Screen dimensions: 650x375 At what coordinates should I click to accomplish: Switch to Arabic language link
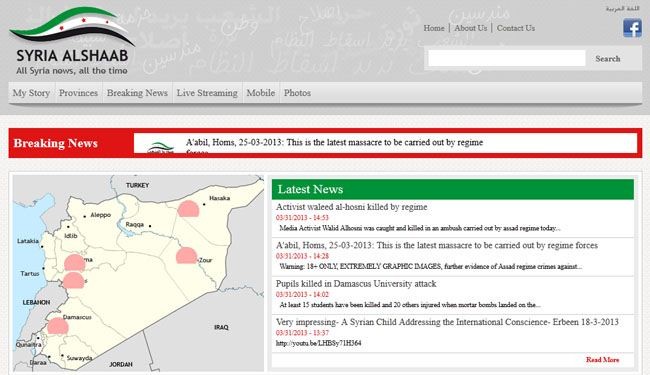click(623, 8)
